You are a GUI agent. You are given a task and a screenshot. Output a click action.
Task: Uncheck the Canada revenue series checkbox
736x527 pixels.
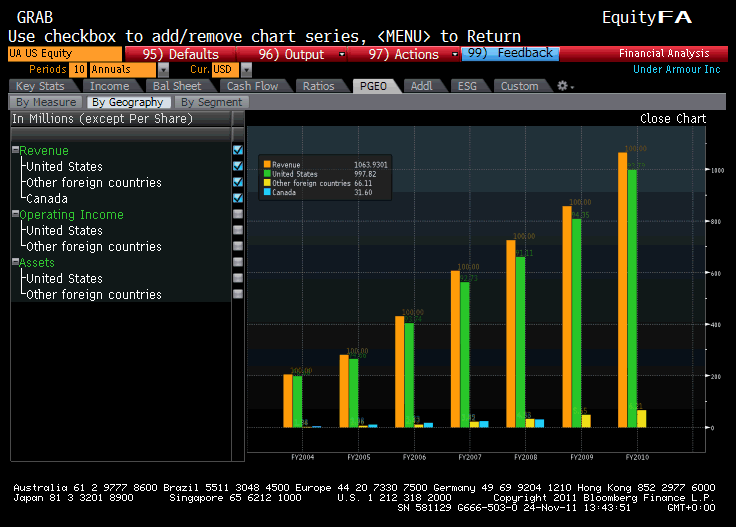(x=238, y=198)
